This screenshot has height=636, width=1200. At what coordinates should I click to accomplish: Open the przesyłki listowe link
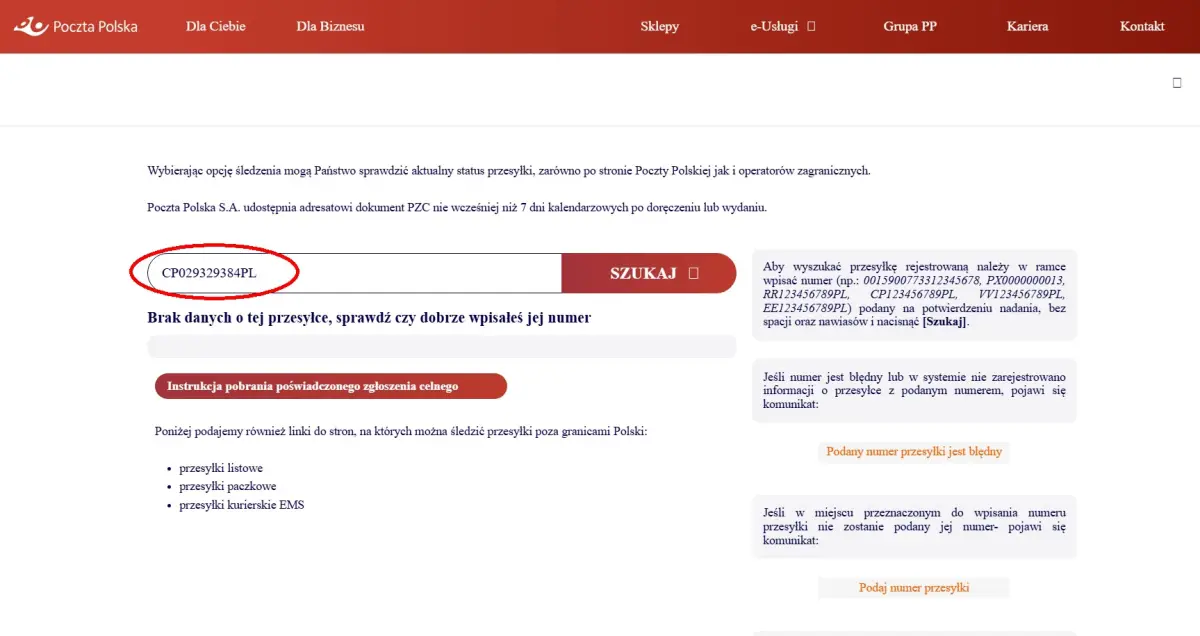pyautogui.click(x=221, y=468)
